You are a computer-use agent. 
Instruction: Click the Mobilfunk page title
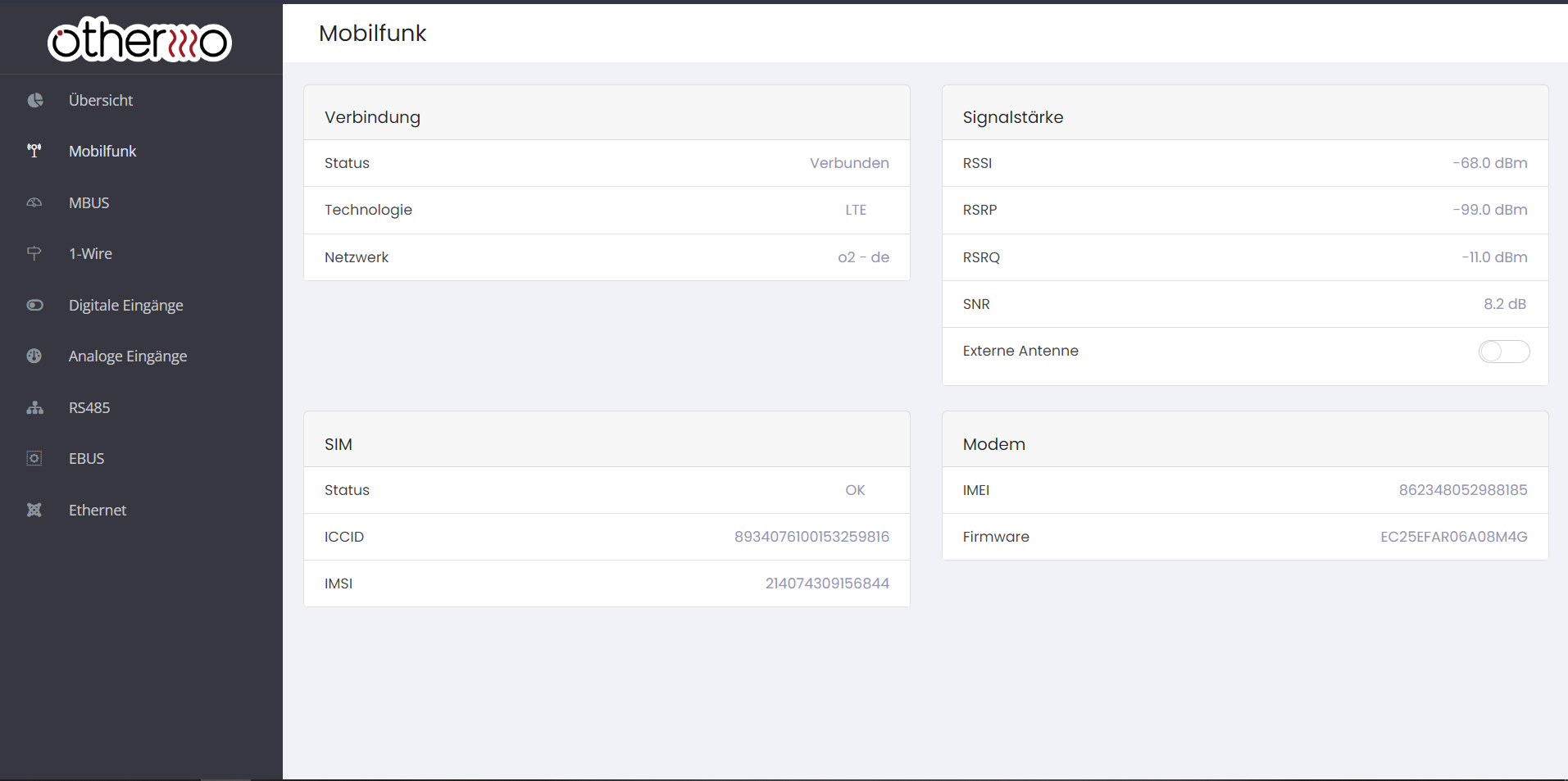coord(372,34)
